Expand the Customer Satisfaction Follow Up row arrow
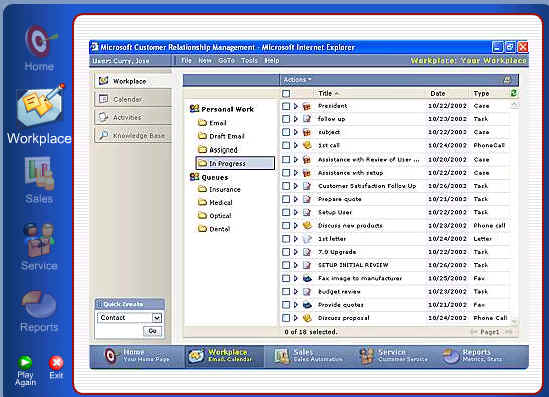Screen dimensions: 549x397 point(296,186)
